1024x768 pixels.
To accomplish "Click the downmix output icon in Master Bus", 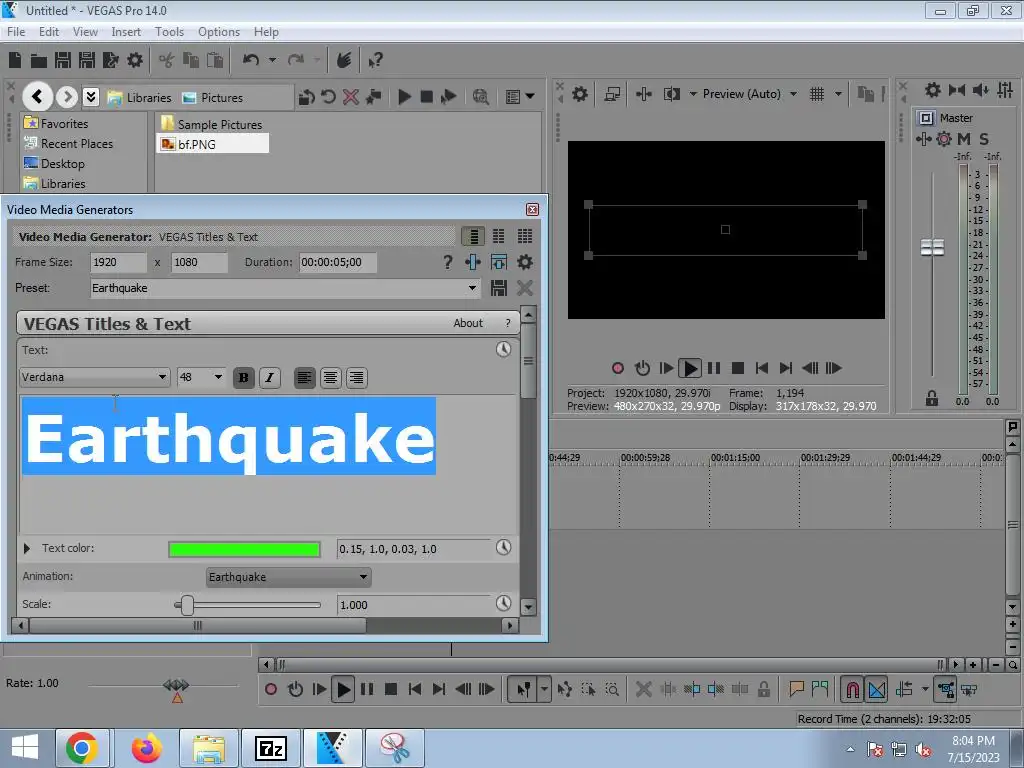I will click(957, 90).
